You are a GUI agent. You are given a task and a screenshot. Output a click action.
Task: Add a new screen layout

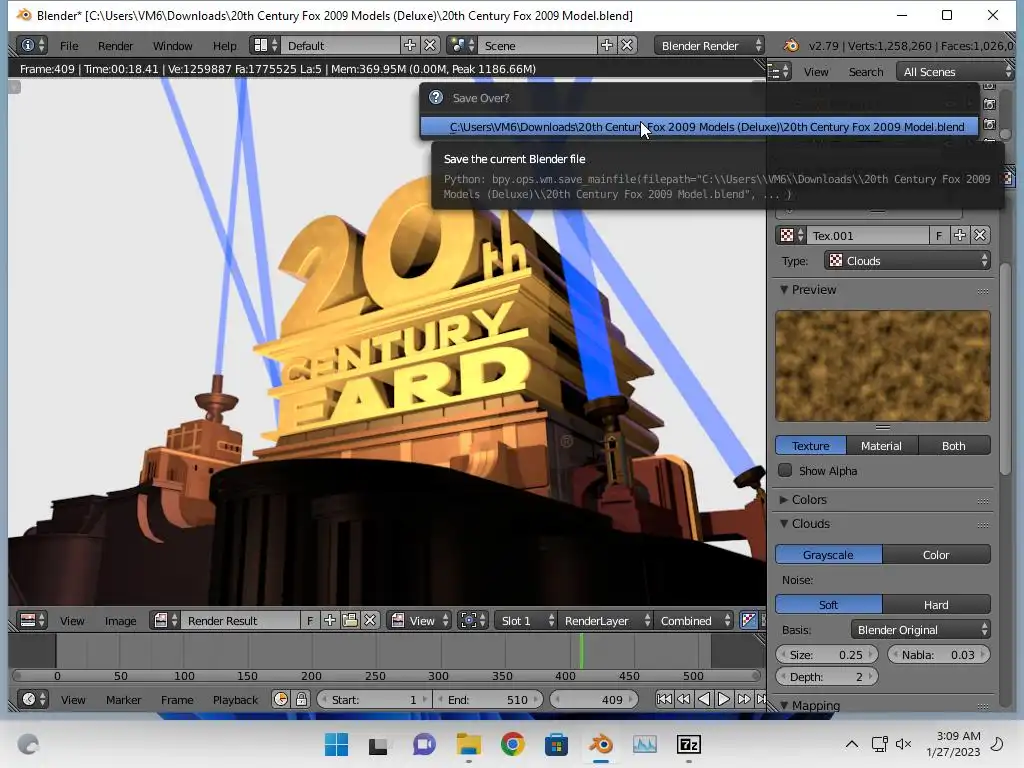point(409,45)
